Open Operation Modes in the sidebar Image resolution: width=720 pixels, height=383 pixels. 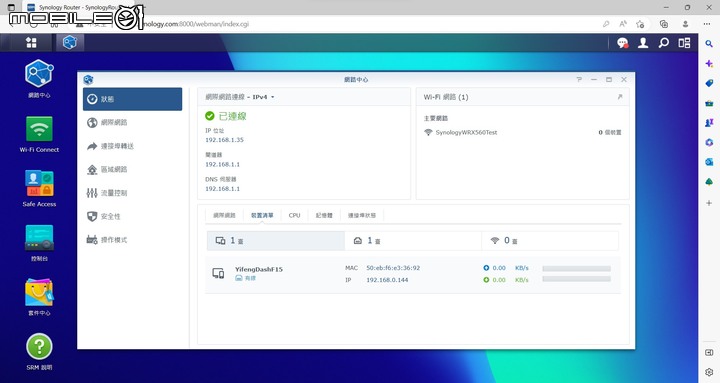pos(132,240)
